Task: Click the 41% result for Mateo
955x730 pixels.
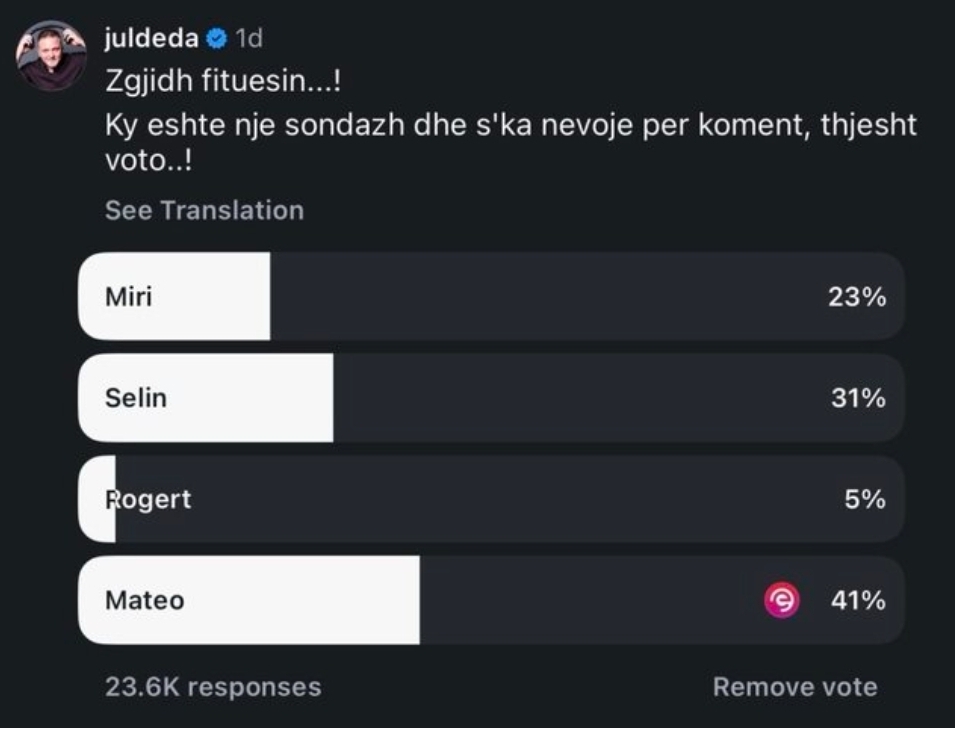Action: [x=858, y=601]
